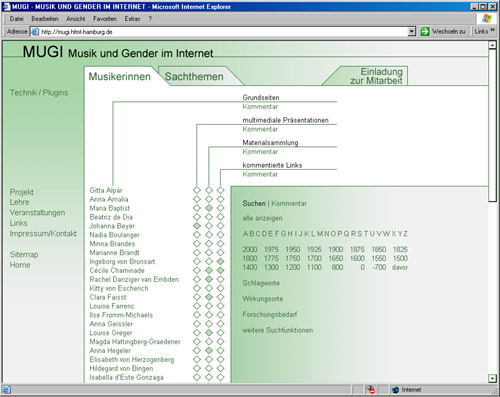Click Materialsammlung diamond for Rachel Danziger van Embden
The height and width of the screenshot is (397, 500).
pyautogui.click(x=209, y=279)
